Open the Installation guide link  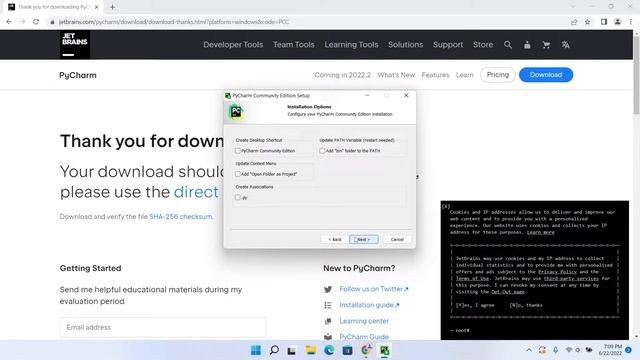(x=369, y=305)
